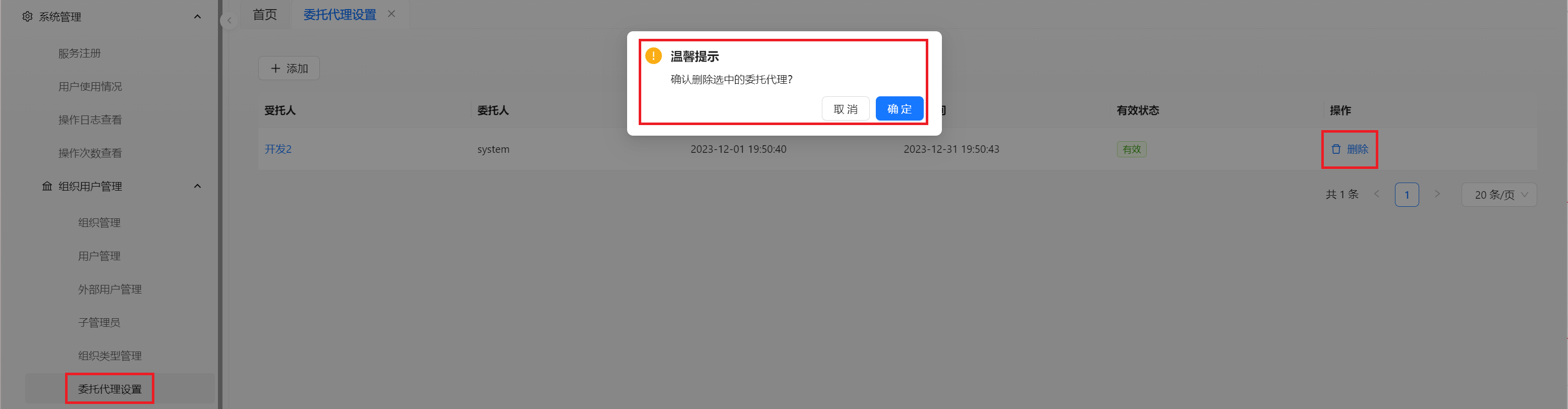Go to next page arrow
The image size is (1568, 409).
[1437, 194]
